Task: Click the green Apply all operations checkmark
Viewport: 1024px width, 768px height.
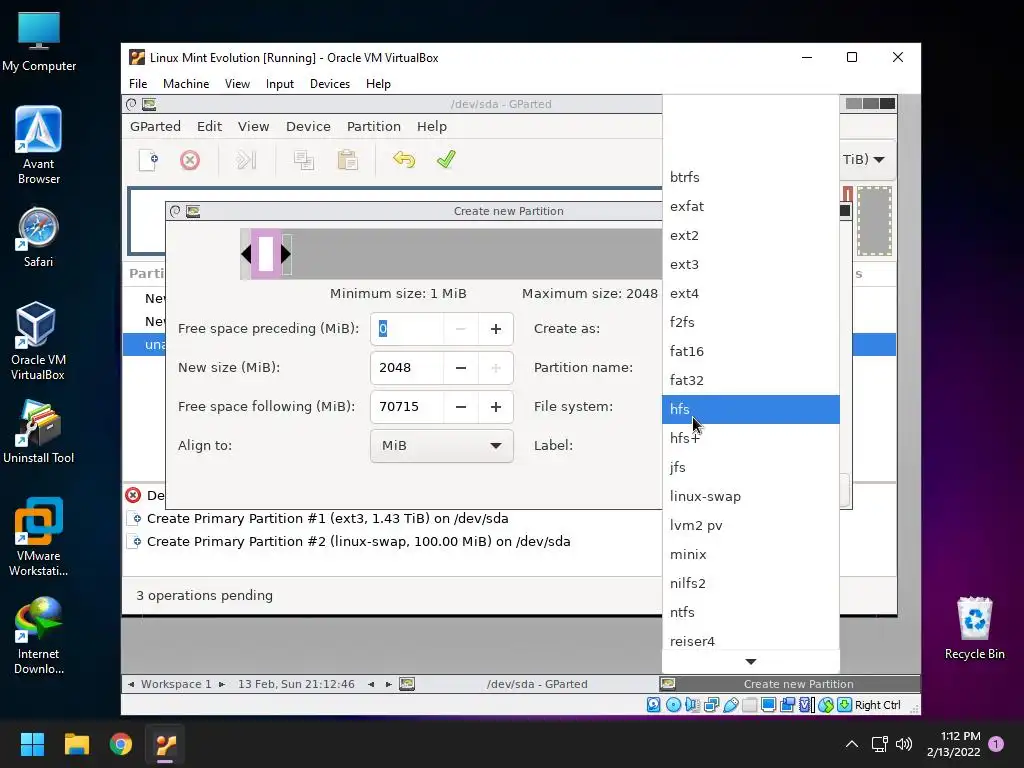Action: point(446,159)
